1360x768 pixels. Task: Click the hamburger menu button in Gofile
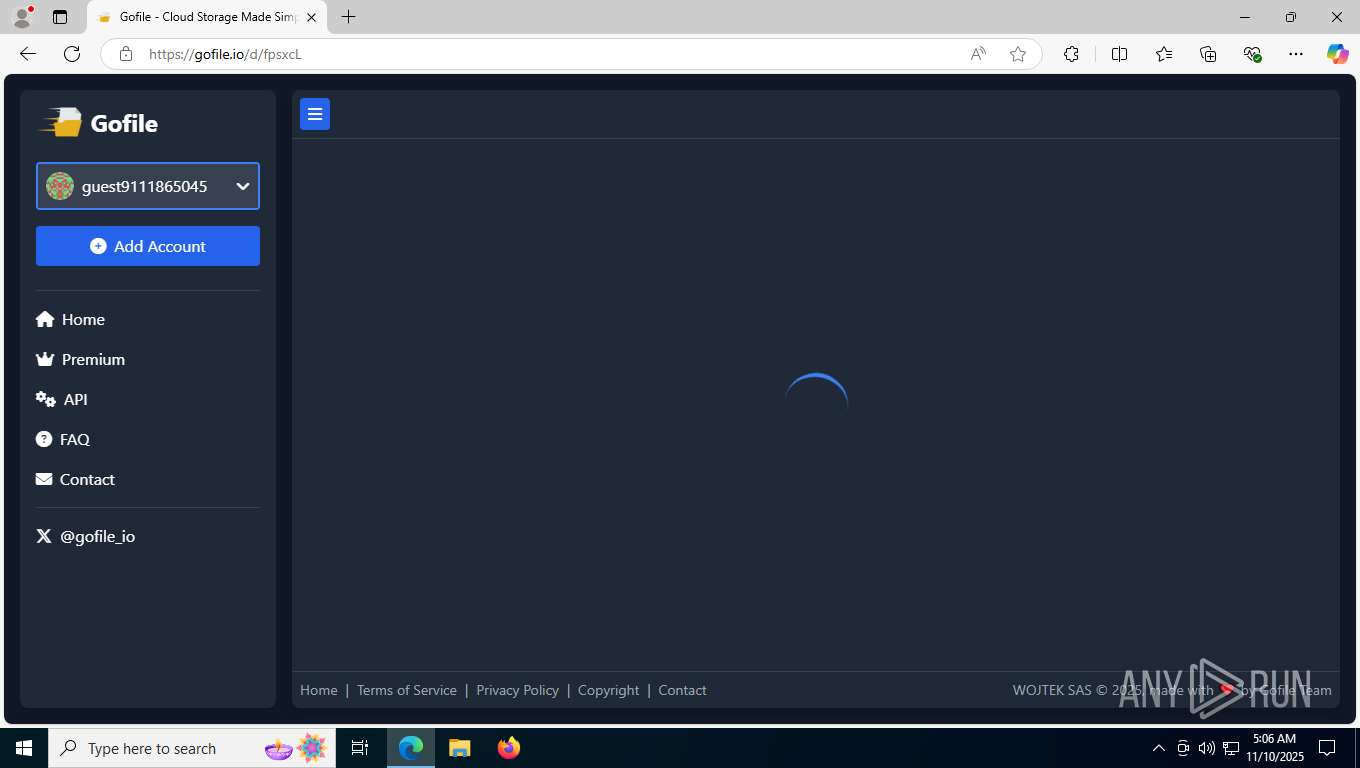[315, 114]
